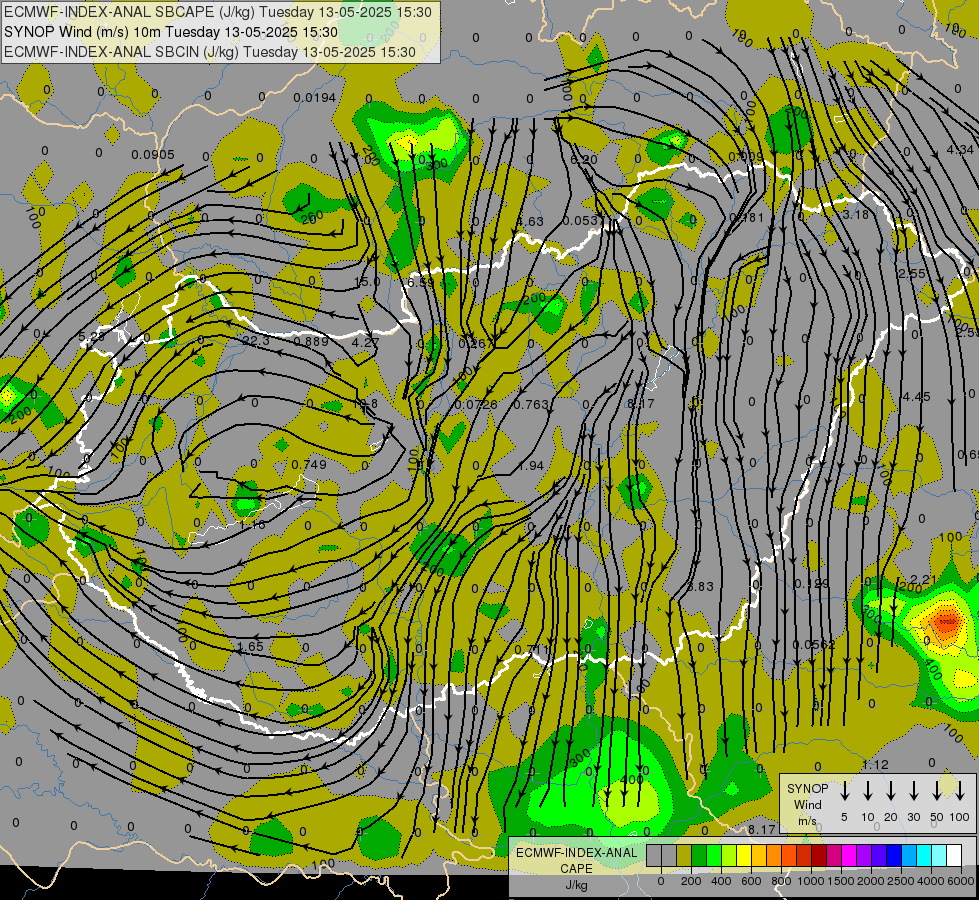Screen dimensions: 979x900
Task: Click the station value '0.0562'
Action: pos(814,645)
